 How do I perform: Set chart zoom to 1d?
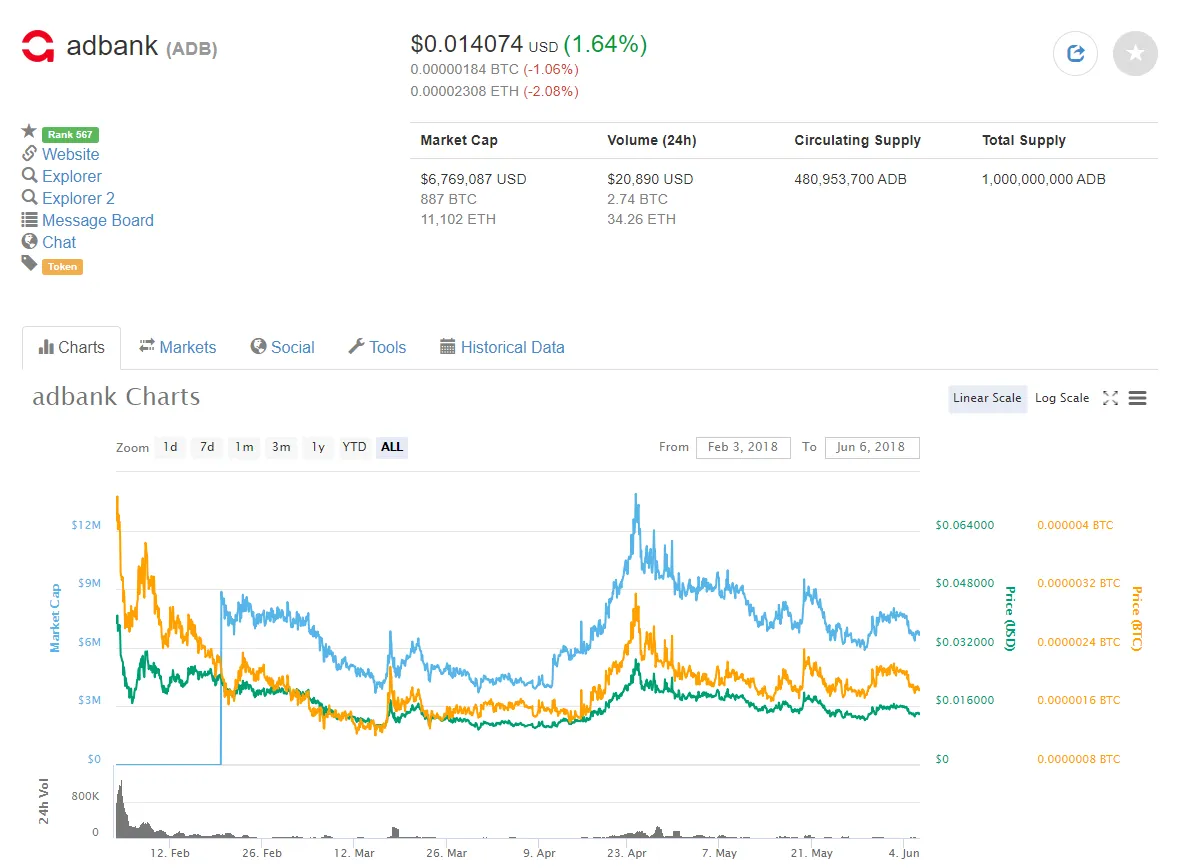[170, 447]
